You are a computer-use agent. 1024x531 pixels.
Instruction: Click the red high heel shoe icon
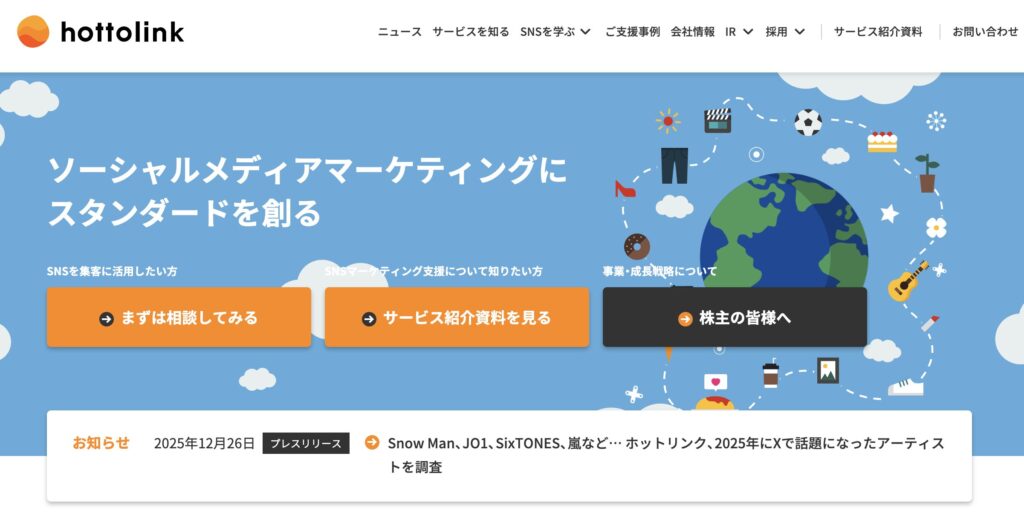625,188
